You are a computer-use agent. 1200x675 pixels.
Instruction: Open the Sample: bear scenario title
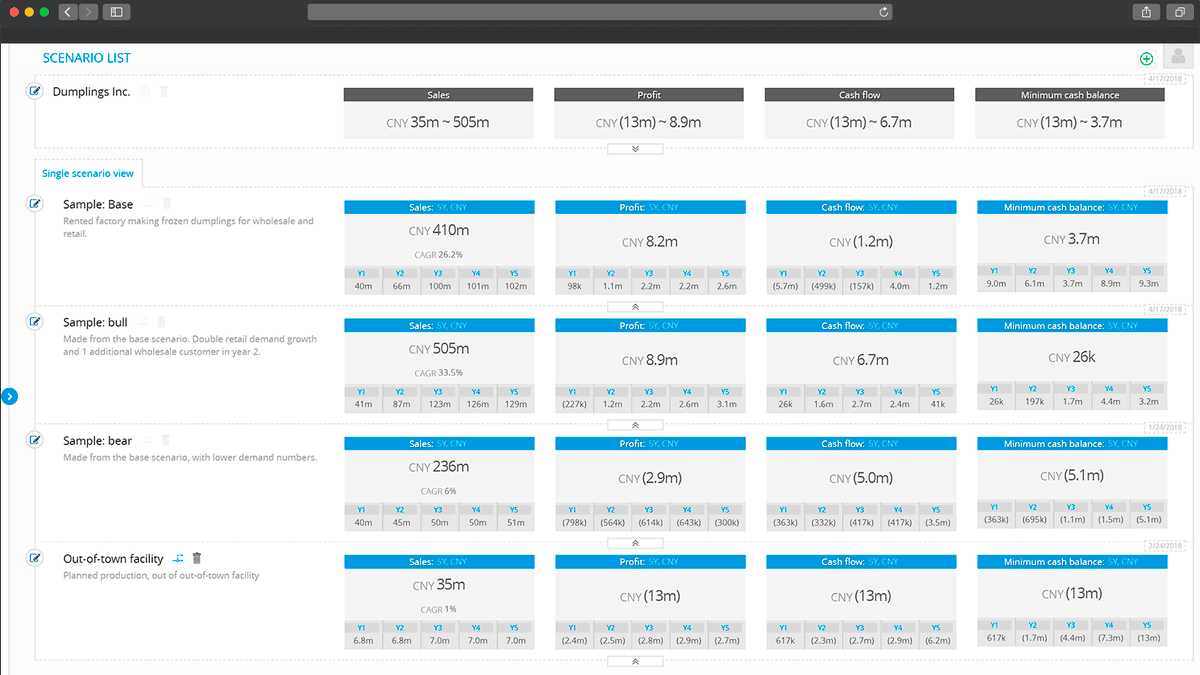(97, 441)
